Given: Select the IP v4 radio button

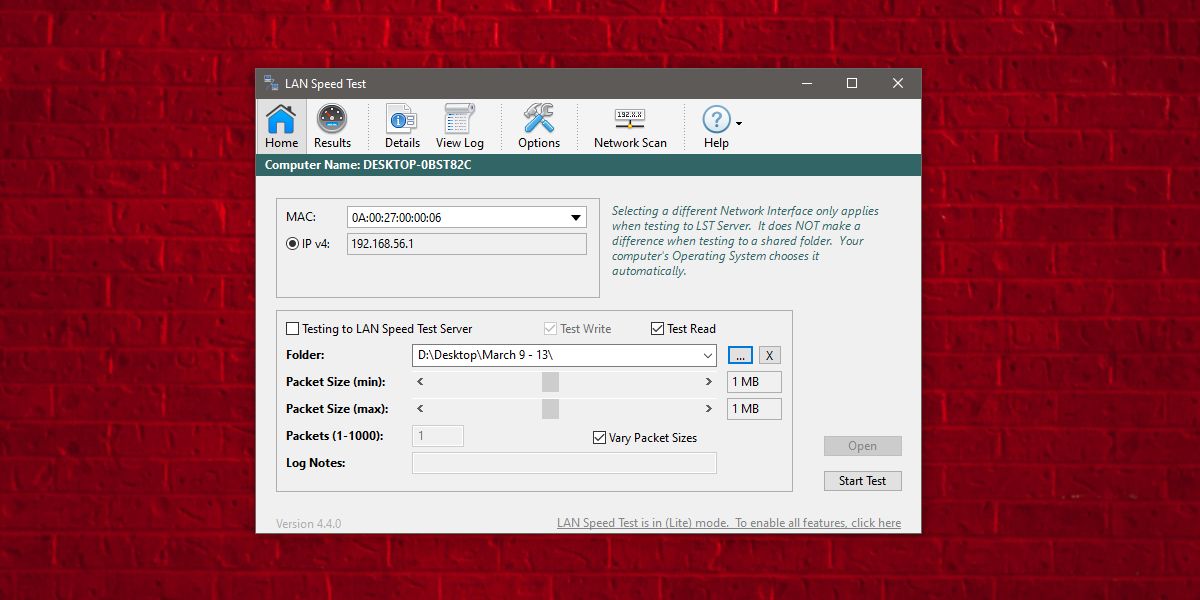Looking at the screenshot, I should (x=292, y=243).
